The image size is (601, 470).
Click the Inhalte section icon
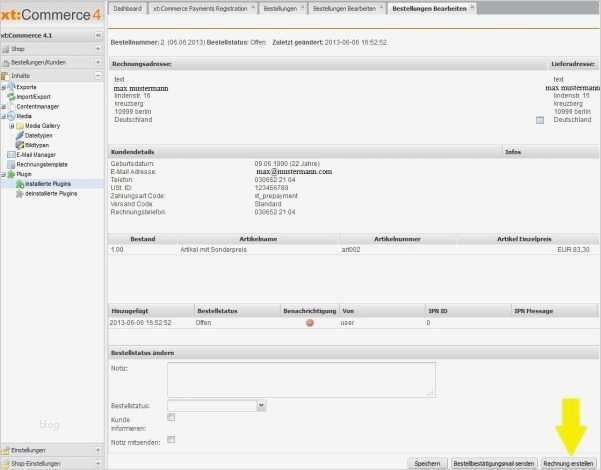(5, 76)
